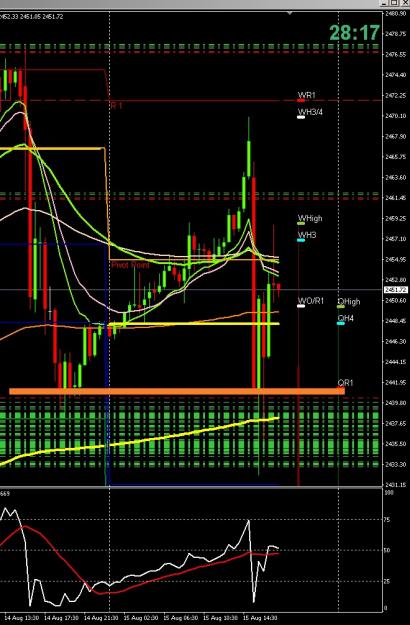410x625 pixels.
Task: Click the red 'Pivot Point' label
Action: [x=130, y=265]
